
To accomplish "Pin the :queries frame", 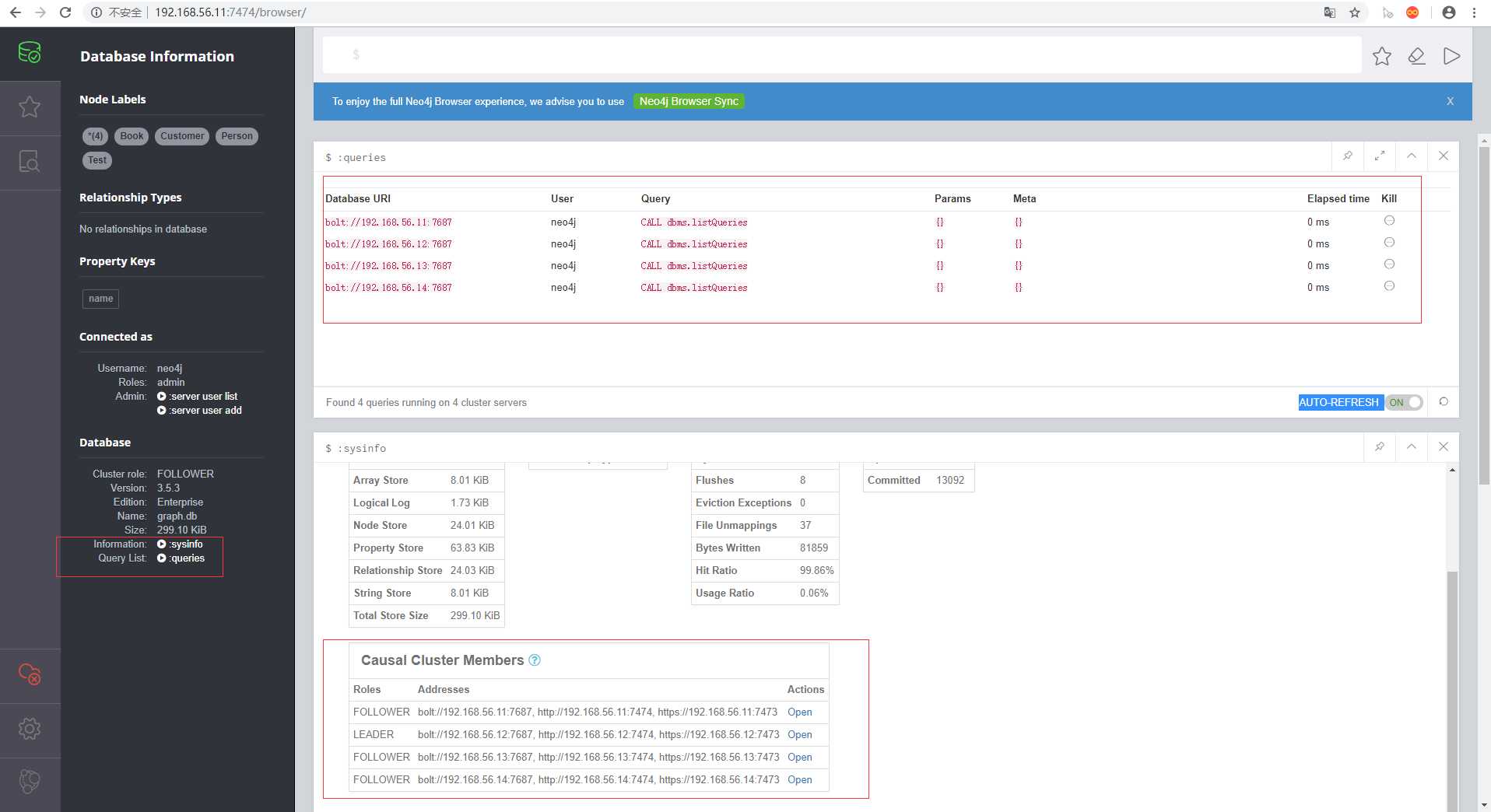I will pyautogui.click(x=1348, y=156).
